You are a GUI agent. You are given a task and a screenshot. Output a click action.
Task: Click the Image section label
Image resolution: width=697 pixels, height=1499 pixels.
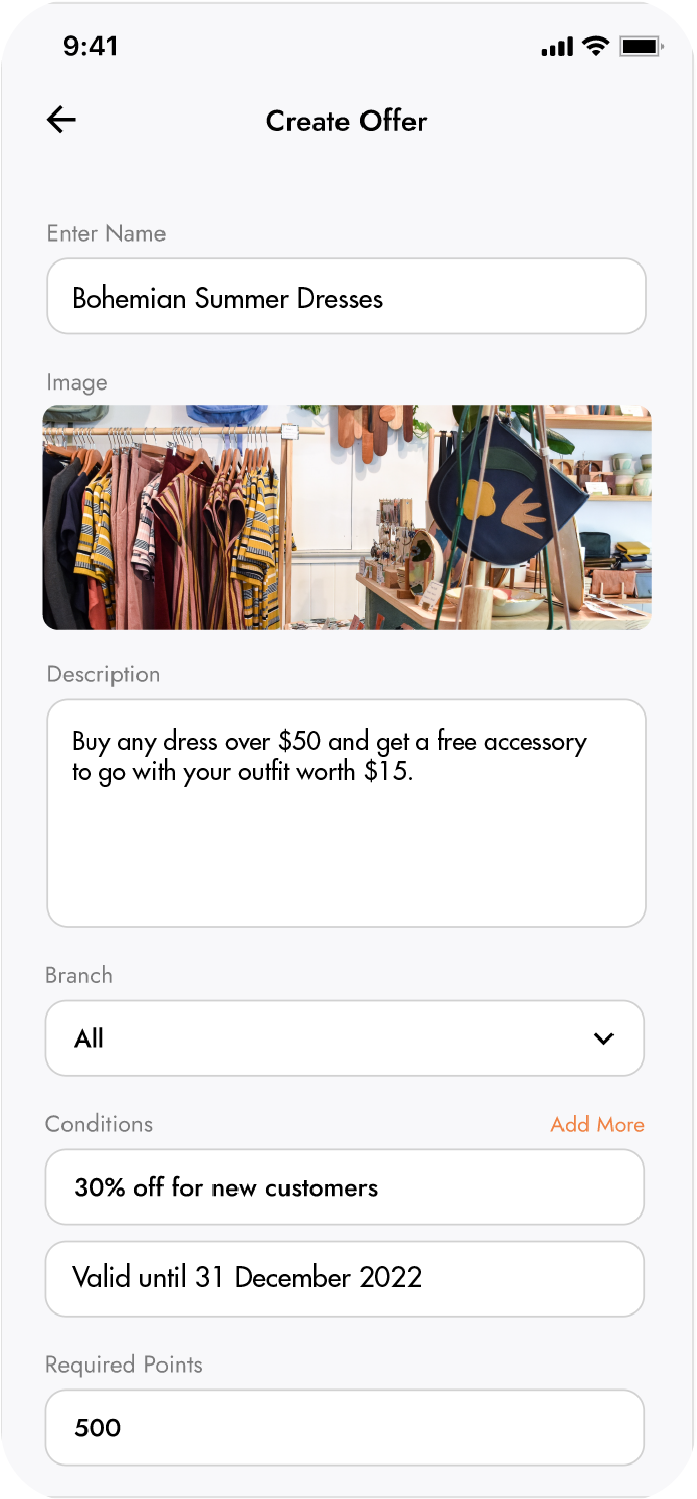[x=77, y=383]
